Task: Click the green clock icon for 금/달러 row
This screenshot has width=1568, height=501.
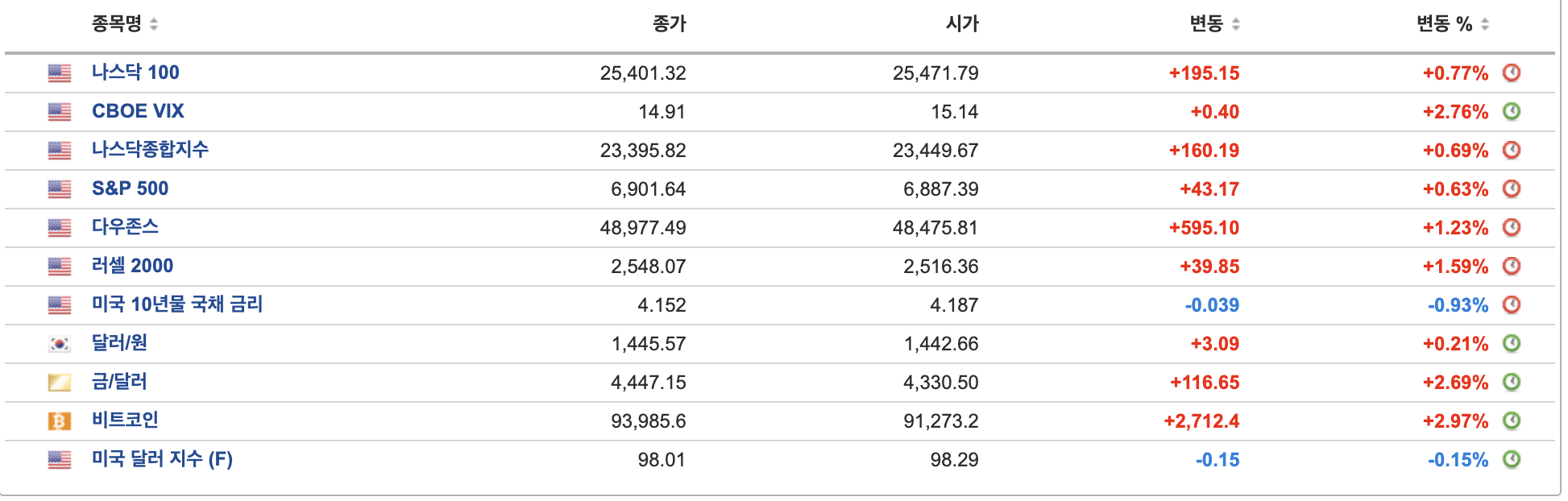Action: (1512, 382)
